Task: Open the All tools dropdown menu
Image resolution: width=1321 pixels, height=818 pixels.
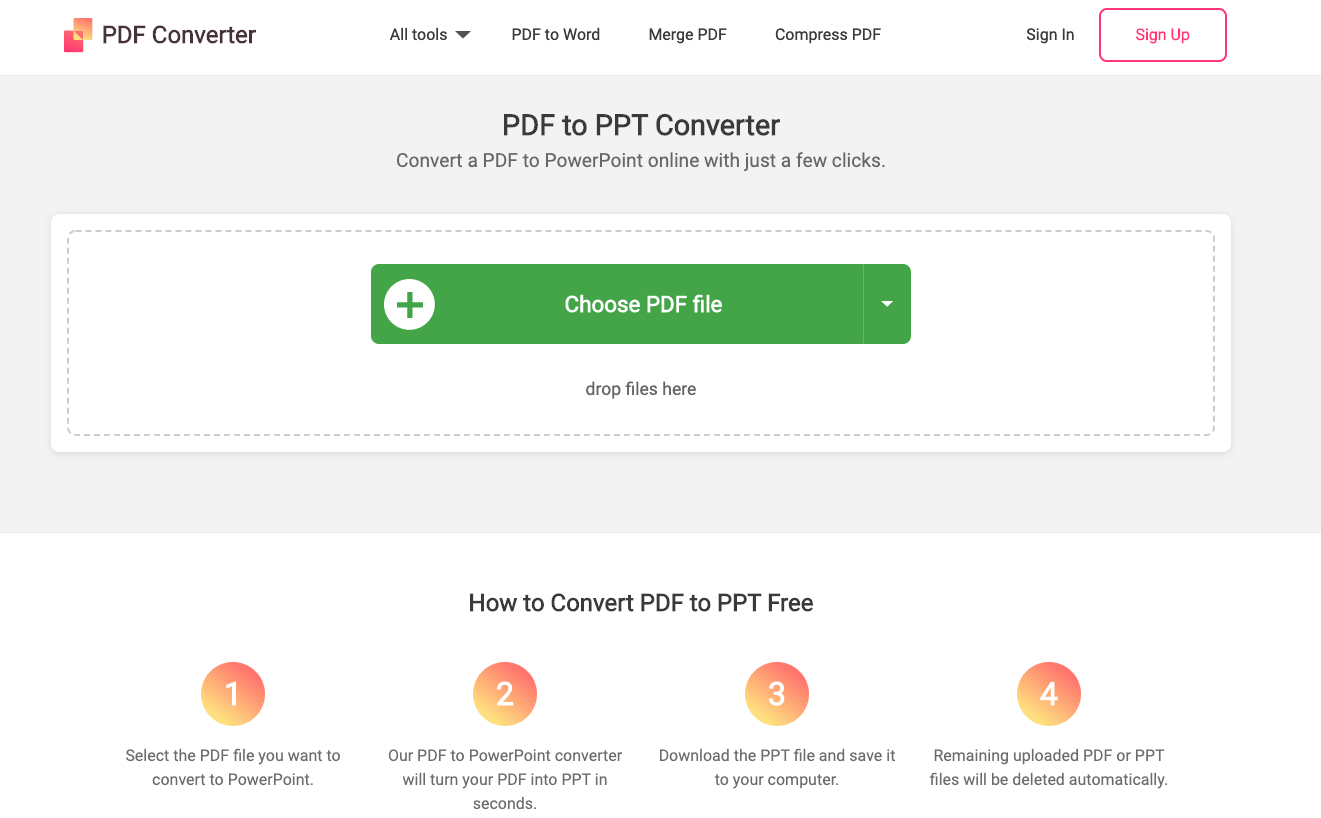Action: pos(420,34)
